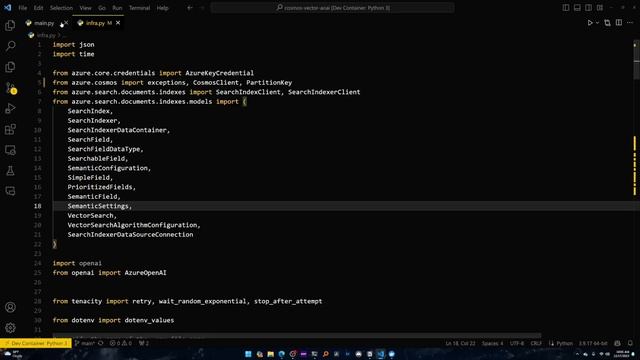Image resolution: width=640 pixels, height=360 pixels.
Task: Click the forwarded ports status item
Action: 144,343
